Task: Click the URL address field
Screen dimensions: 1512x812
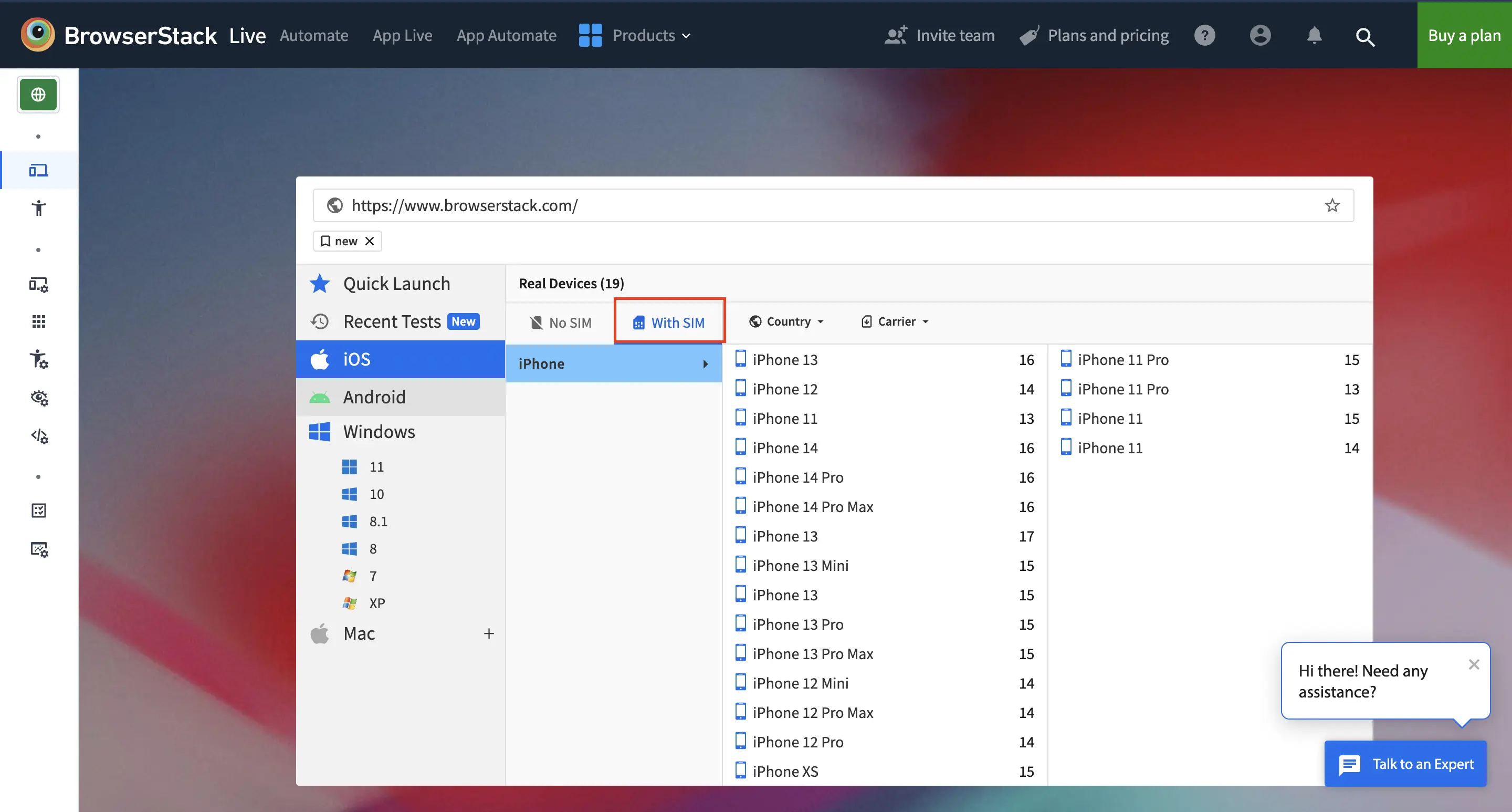Action: coord(822,205)
